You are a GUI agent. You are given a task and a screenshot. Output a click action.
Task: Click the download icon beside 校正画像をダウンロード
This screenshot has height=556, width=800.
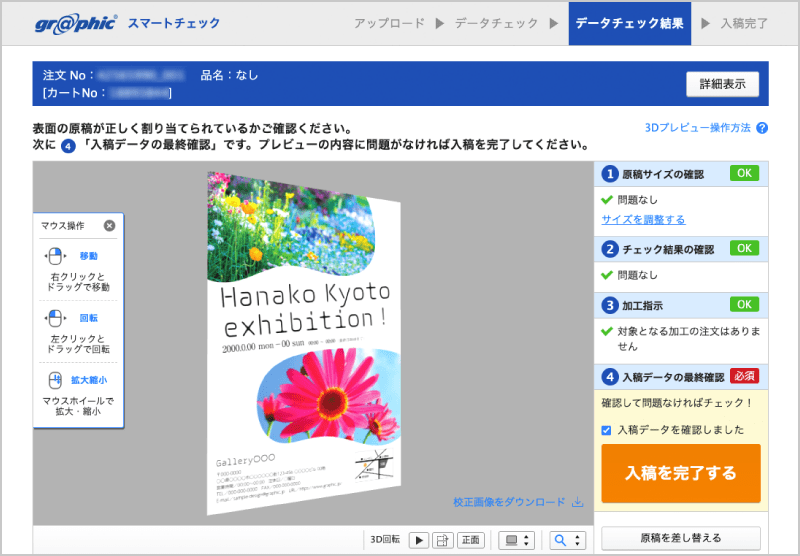(x=578, y=502)
